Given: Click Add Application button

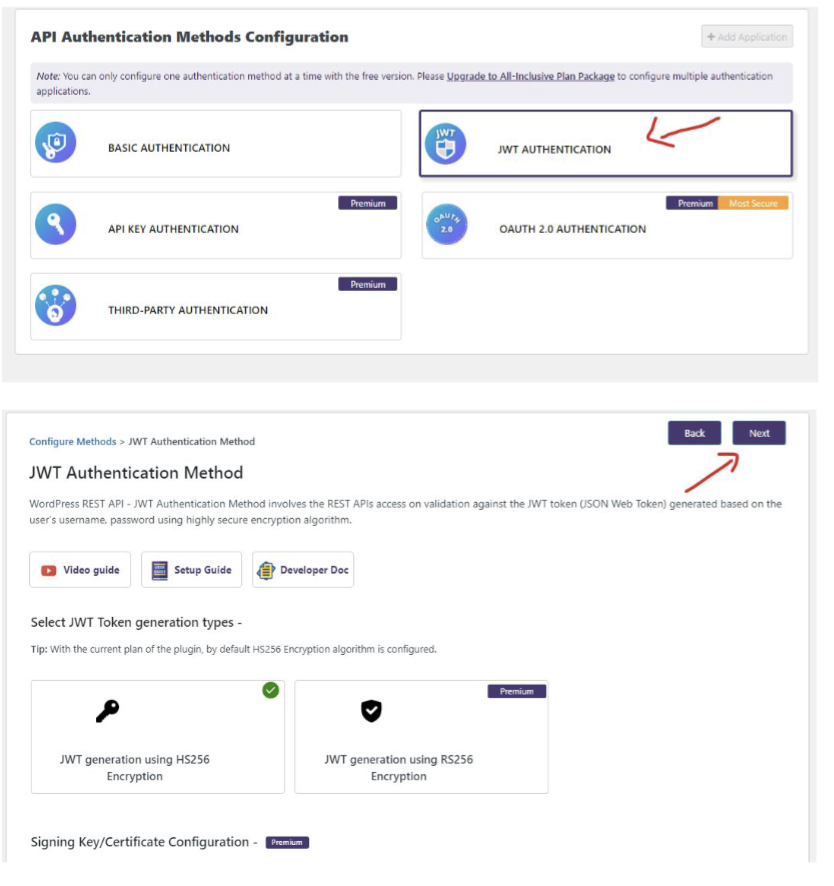Looking at the screenshot, I should (747, 37).
